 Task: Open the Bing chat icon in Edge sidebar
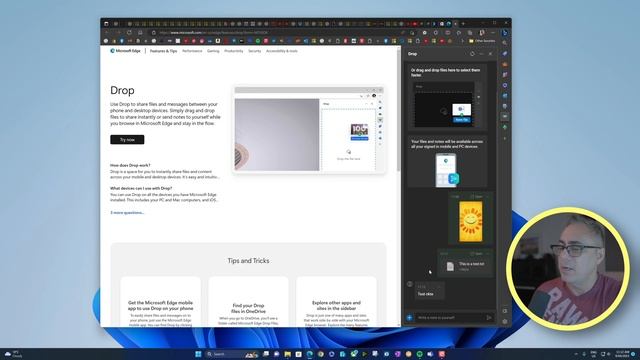tap(505, 33)
